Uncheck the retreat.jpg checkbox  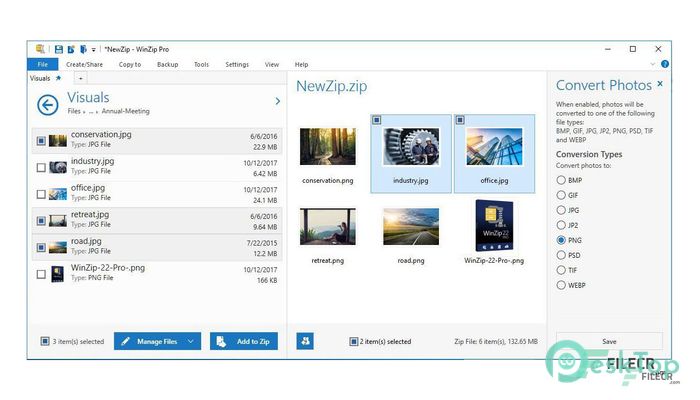coord(41,221)
